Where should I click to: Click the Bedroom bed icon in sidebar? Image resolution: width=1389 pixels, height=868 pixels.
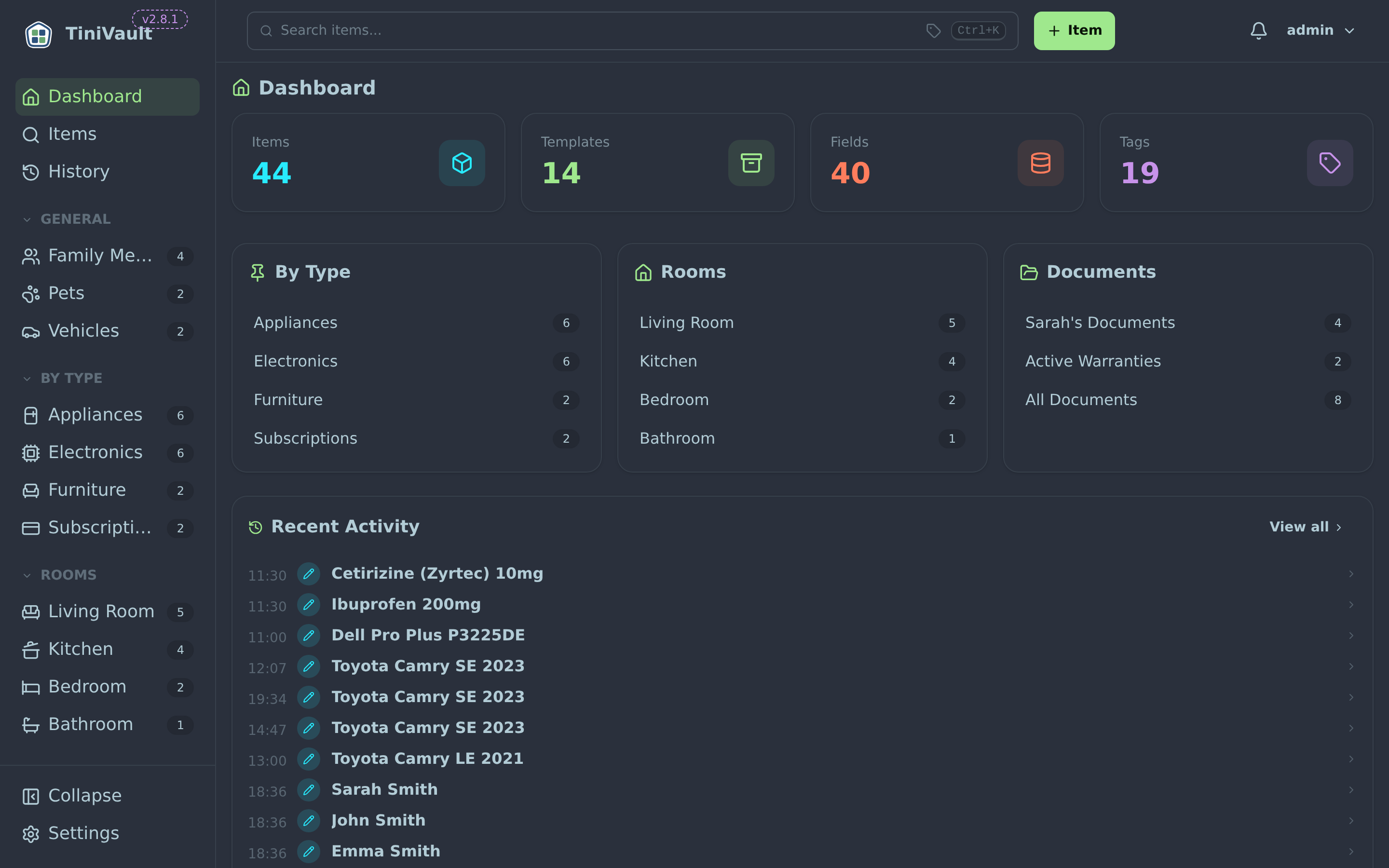point(30,687)
